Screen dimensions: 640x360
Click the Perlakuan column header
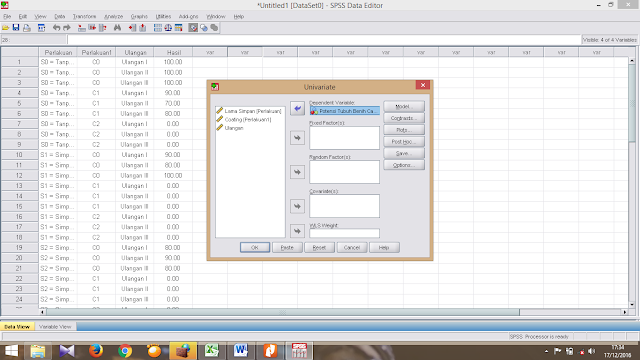[x=58, y=52]
